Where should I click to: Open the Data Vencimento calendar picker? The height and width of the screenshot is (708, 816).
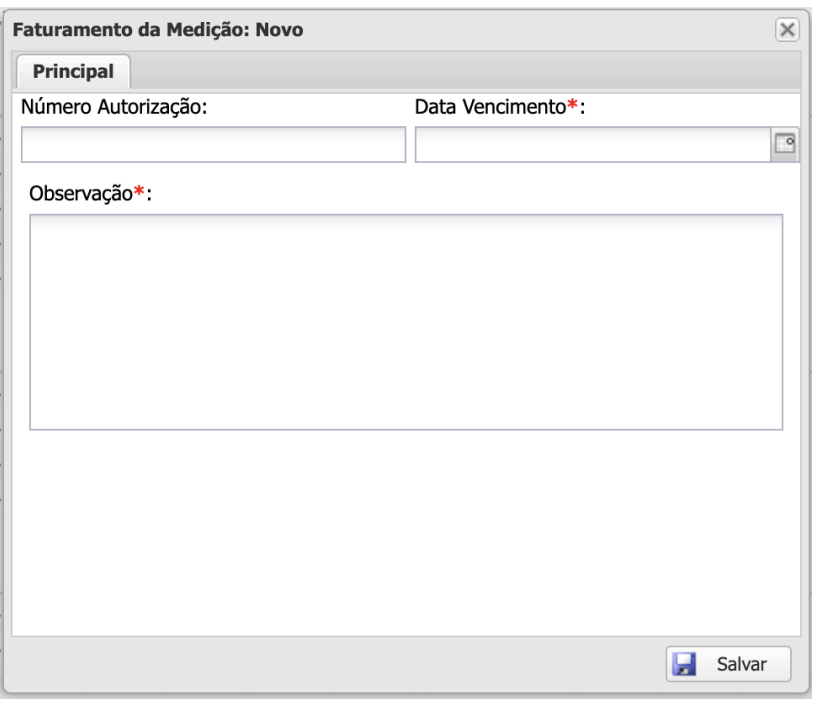[x=785, y=145]
